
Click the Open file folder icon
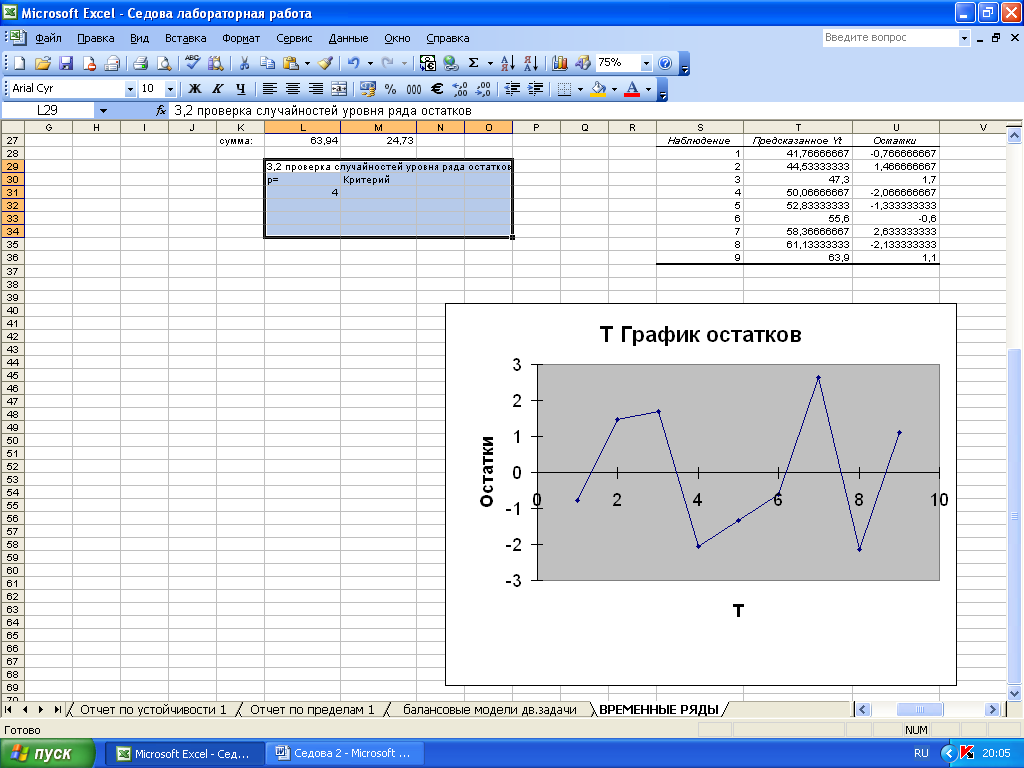[x=42, y=63]
